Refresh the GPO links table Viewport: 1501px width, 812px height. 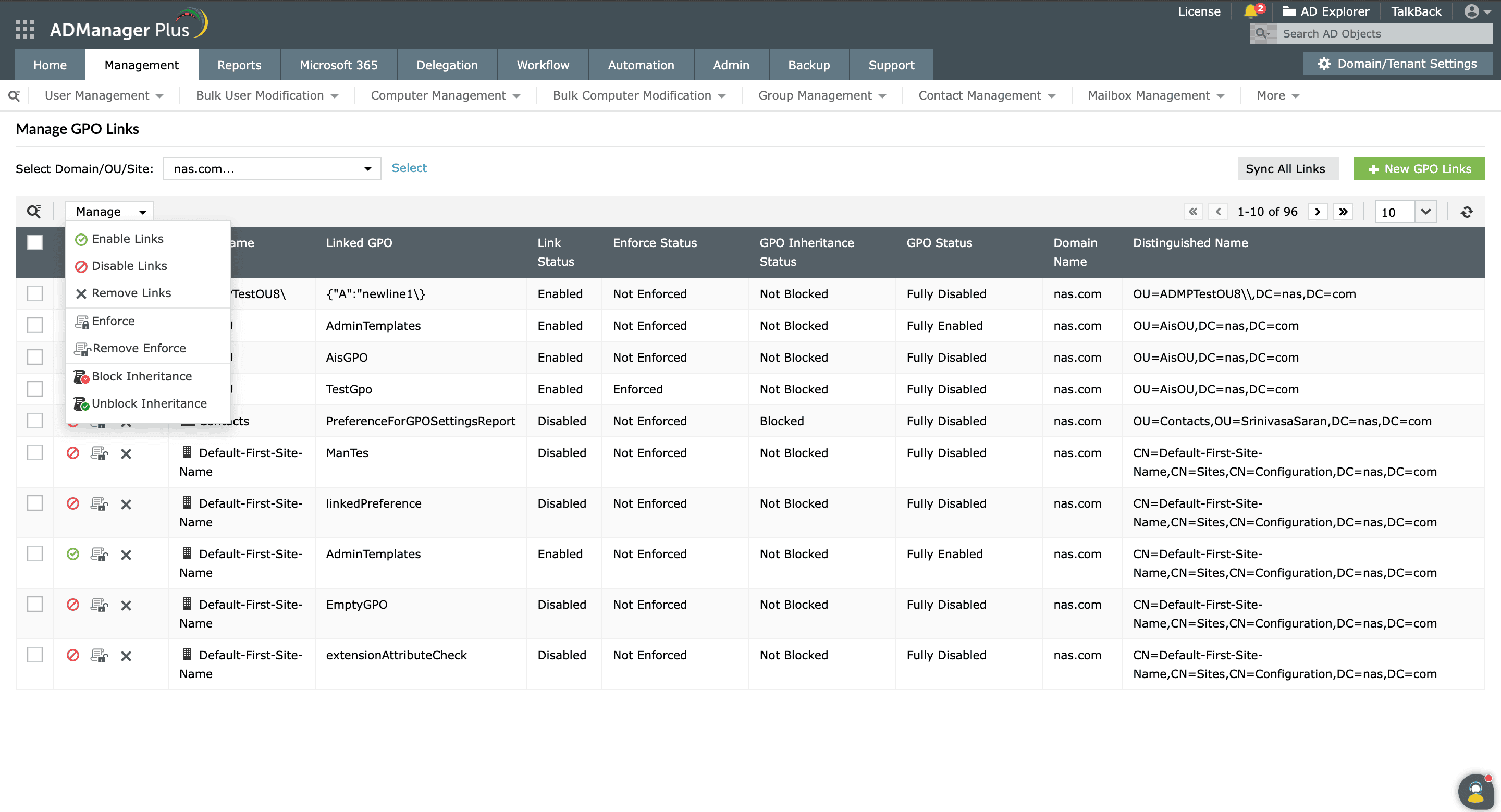[x=1467, y=212]
